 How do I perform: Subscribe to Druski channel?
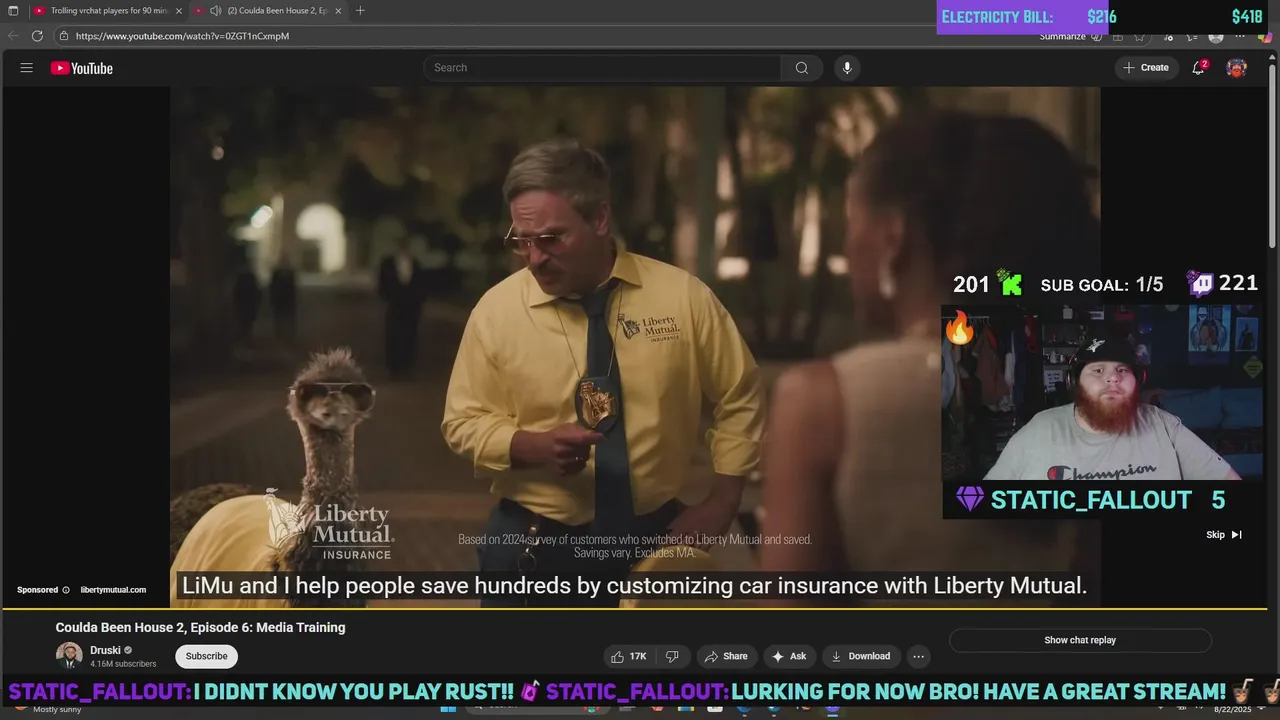tap(206, 656)
